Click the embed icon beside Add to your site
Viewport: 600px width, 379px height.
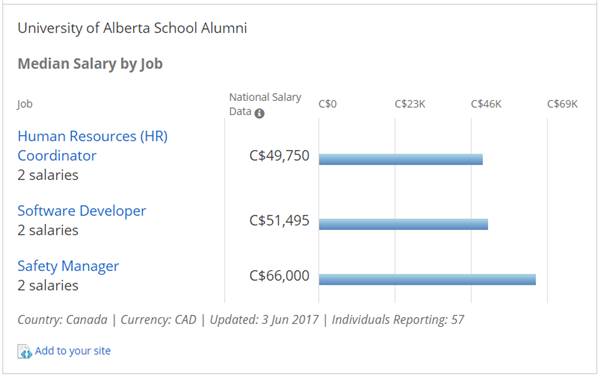[x=24, y=351]
